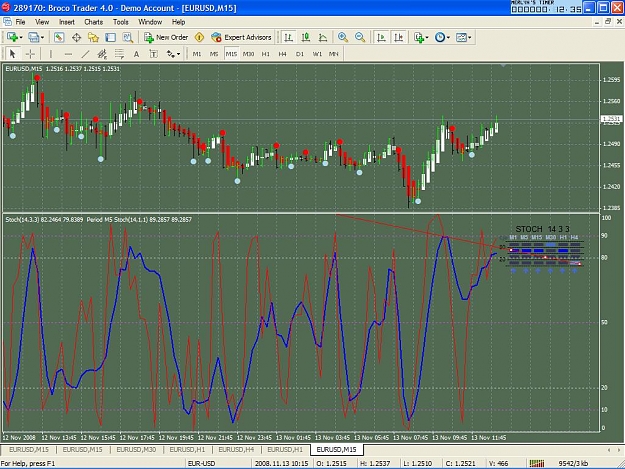The width and height of the screenshot is (625, 469).
Task: Set timeframe to MN
Action: pos(334,54)
